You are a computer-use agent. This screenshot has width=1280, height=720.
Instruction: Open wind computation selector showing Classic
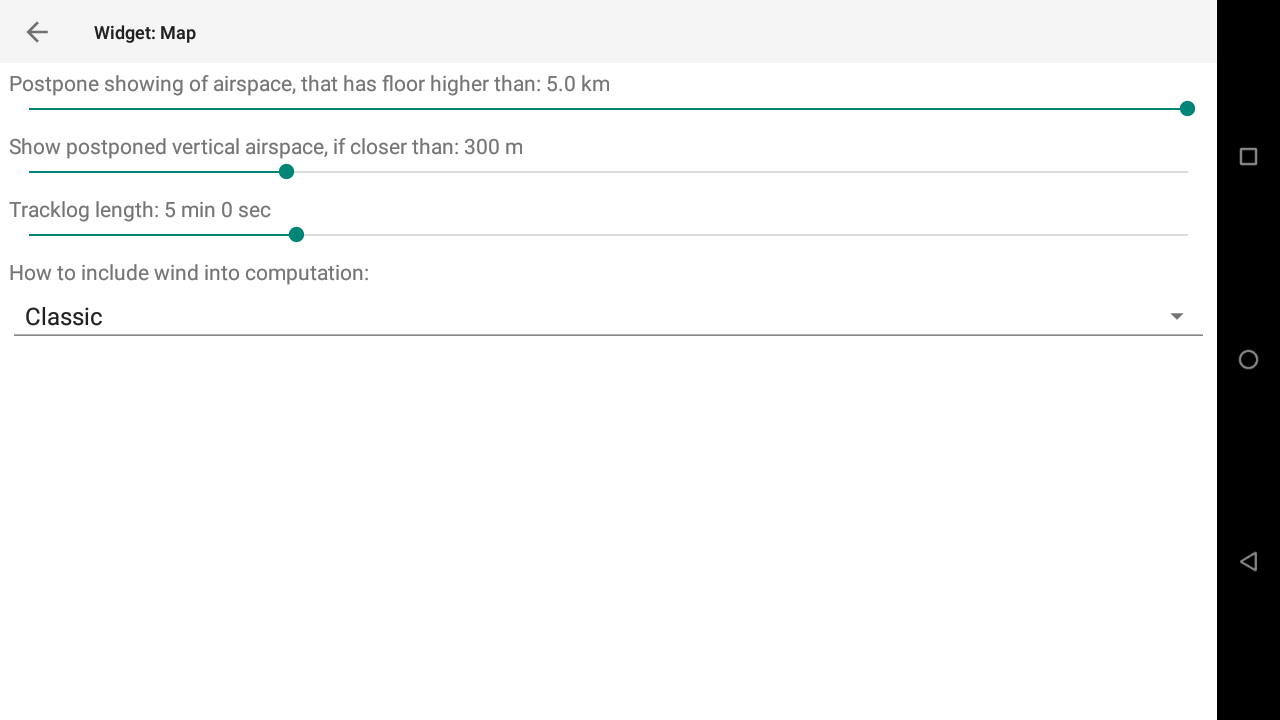pyautogui.click(x=600, y=317)
